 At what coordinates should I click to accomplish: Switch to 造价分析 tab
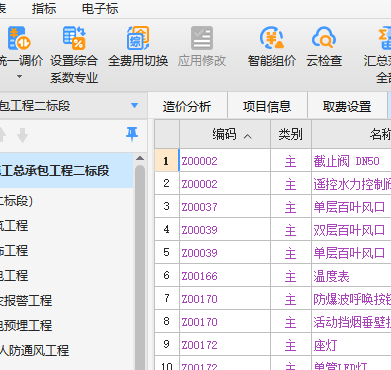(x=187, y=107)
